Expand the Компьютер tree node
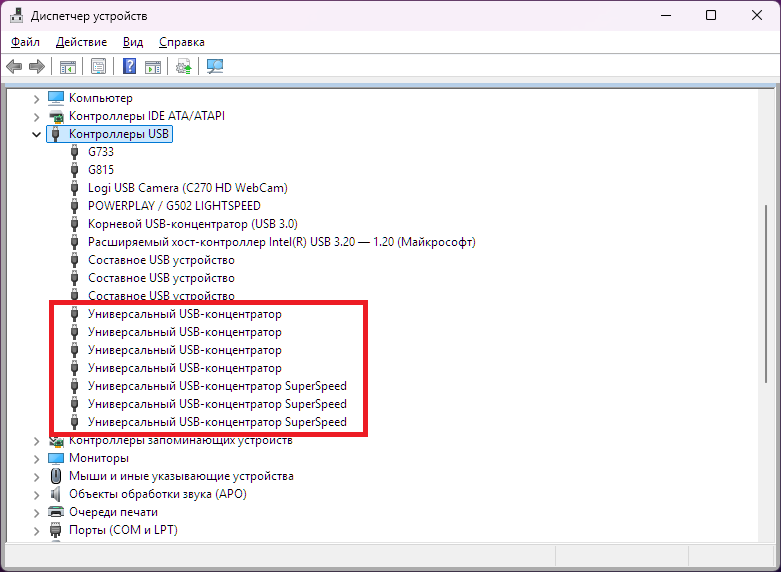Image resolution: width=781 pixels, height=572 pixels. tap(37, 98)
